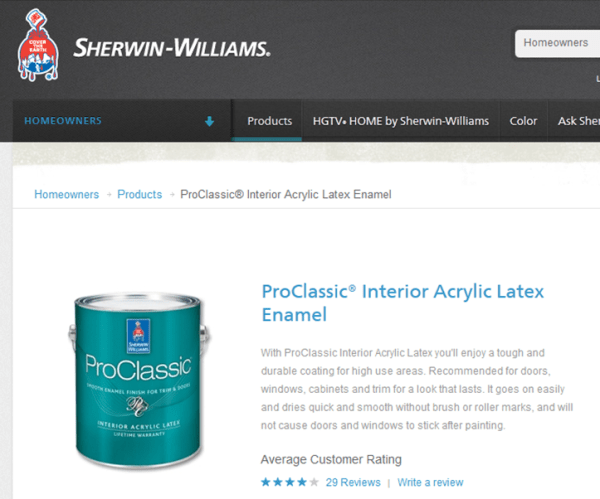
Task: Open the Products navigation tab
Action: (x=269, y=121)
